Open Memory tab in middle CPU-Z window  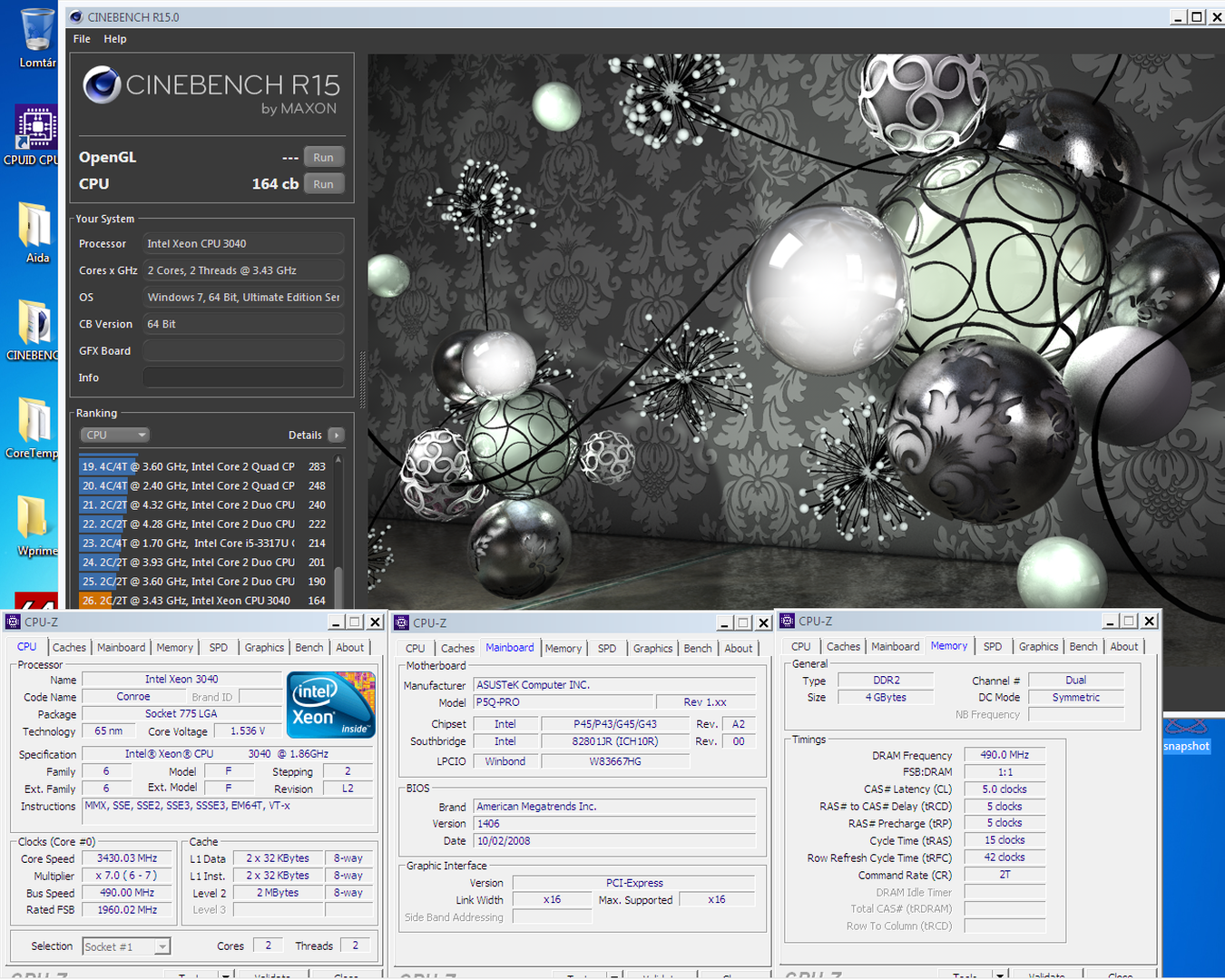point(563,648)
